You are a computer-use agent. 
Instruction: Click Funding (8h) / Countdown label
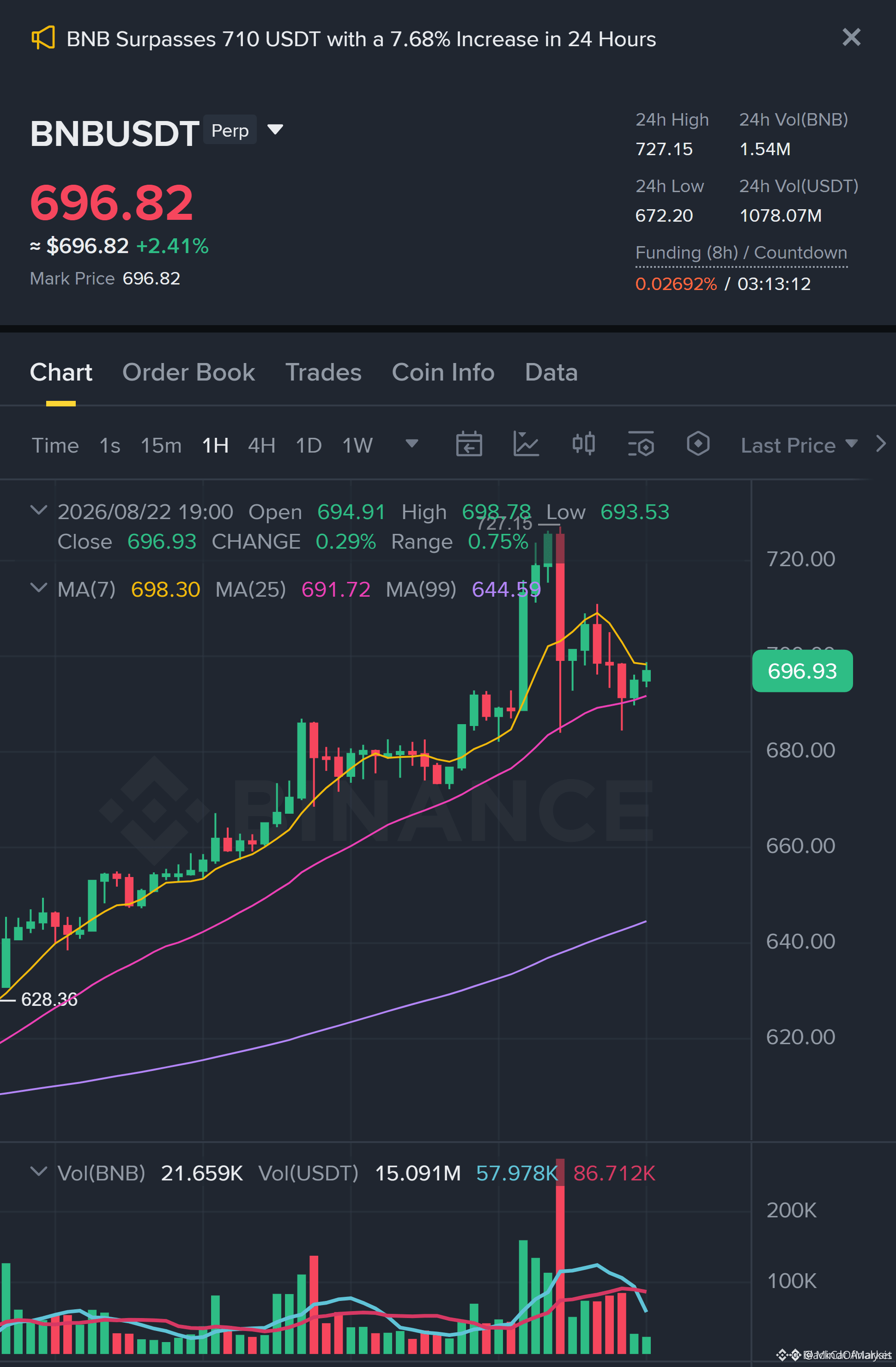(x=741, y=253)
